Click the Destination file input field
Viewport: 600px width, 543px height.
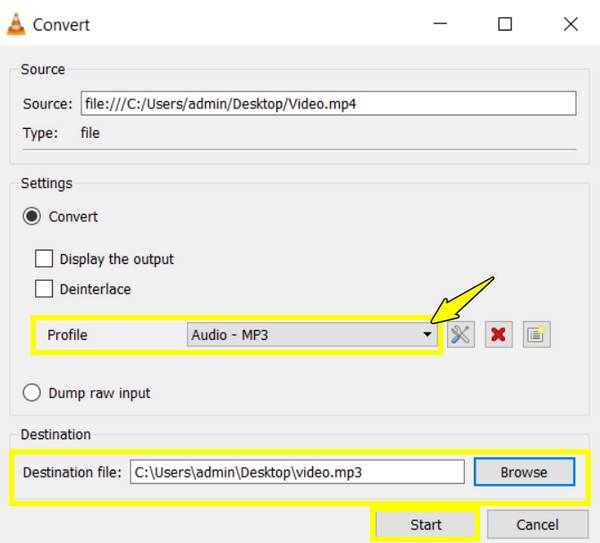(297, 472)
